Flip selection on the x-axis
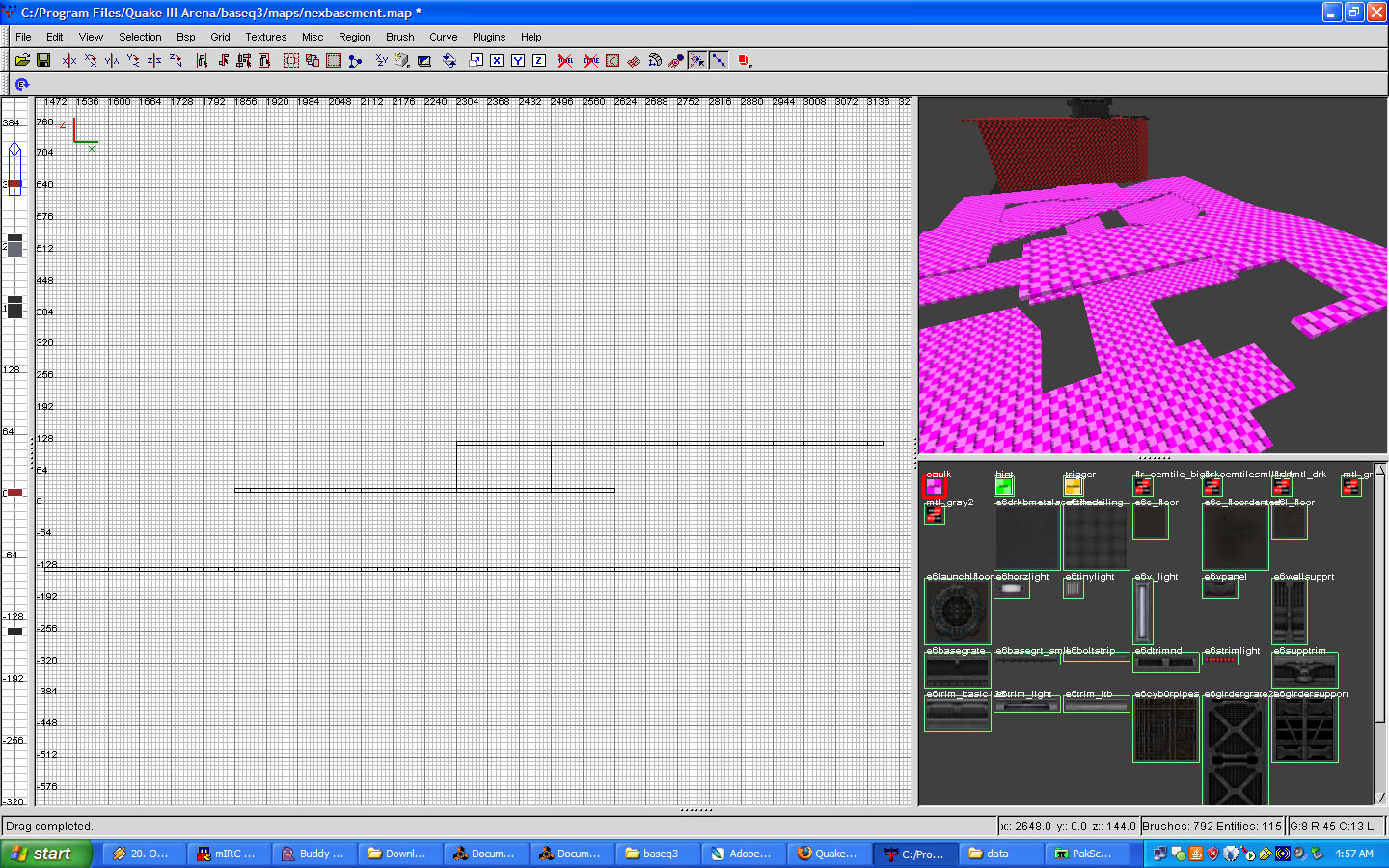 pyautogui.click(x=69, y=60)
